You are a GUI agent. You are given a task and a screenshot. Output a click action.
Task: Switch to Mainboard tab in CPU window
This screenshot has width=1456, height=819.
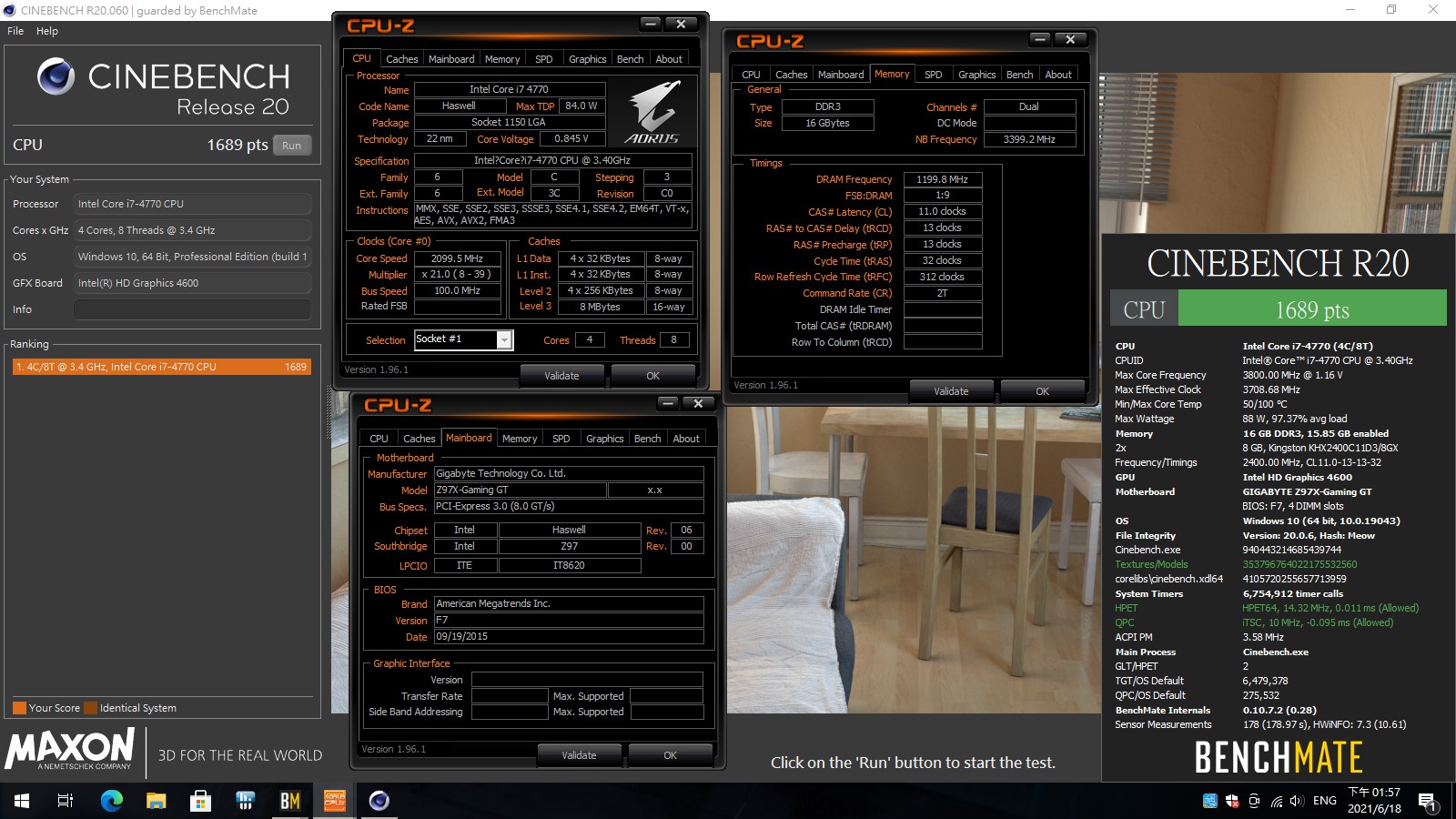click(451, 59)
